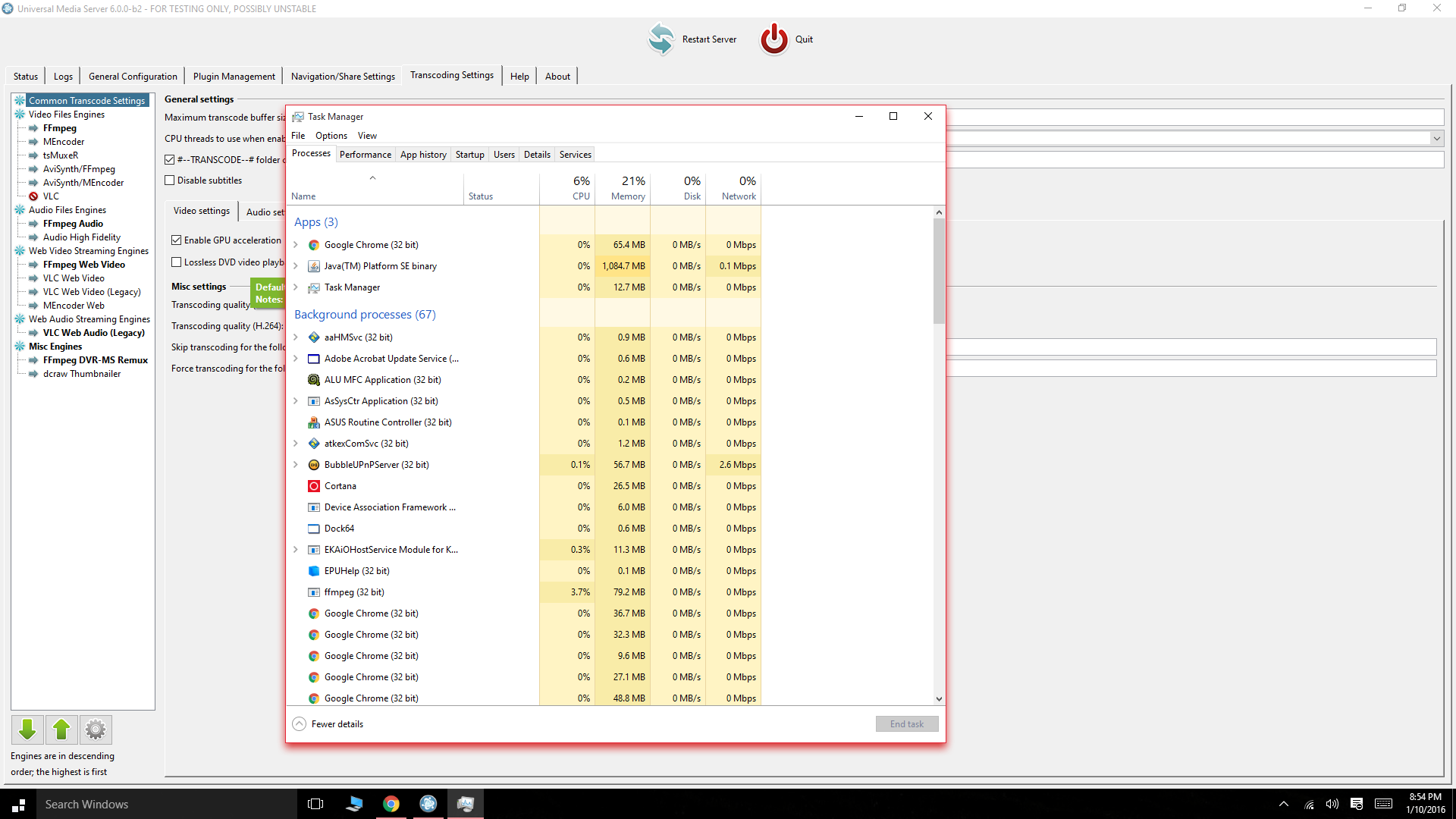Click the EPUHelp process icon
Viewport: 1456px width, 819px height.
314,571
